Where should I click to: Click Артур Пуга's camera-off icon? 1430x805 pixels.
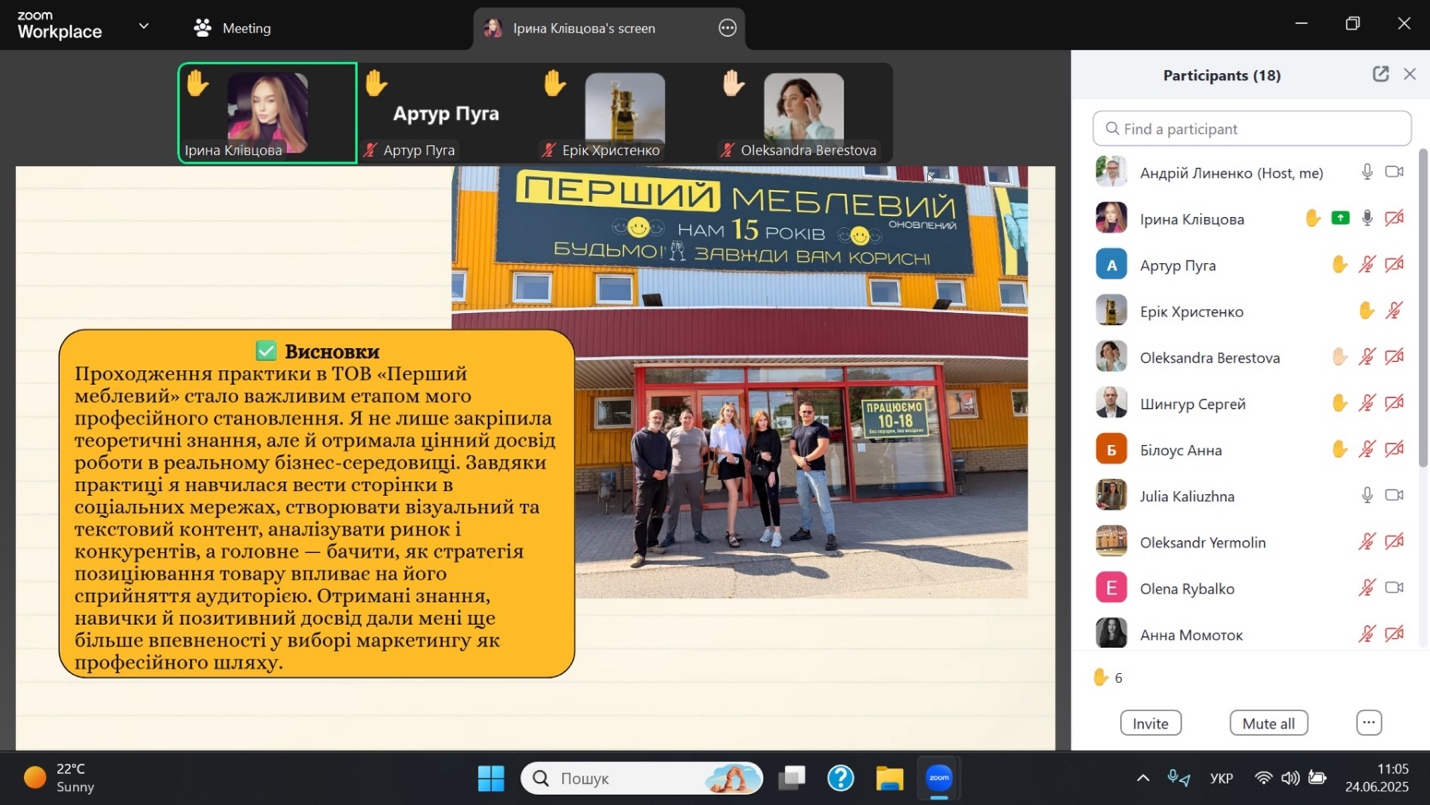pyautogui.click(x=1395, y=265)
